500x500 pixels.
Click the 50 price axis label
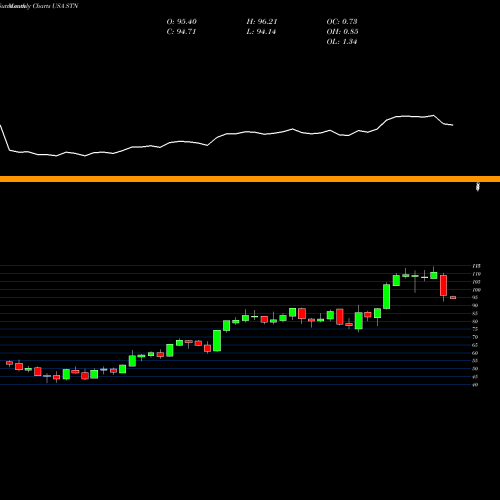pyautogui.click(x=475, y=369)
